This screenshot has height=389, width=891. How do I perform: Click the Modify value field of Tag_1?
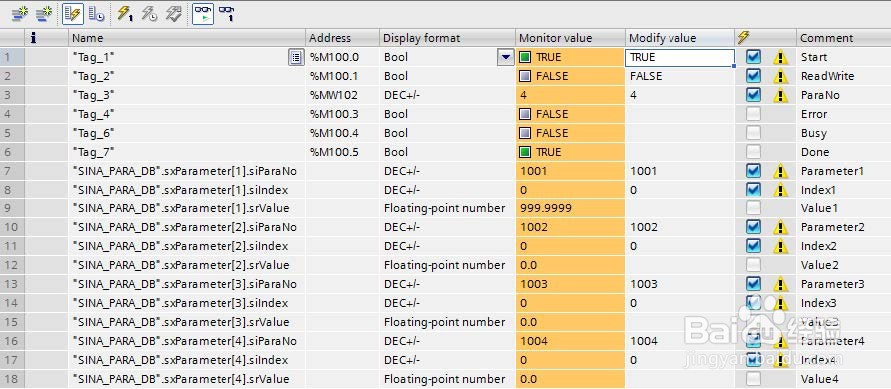coord(680,57)
